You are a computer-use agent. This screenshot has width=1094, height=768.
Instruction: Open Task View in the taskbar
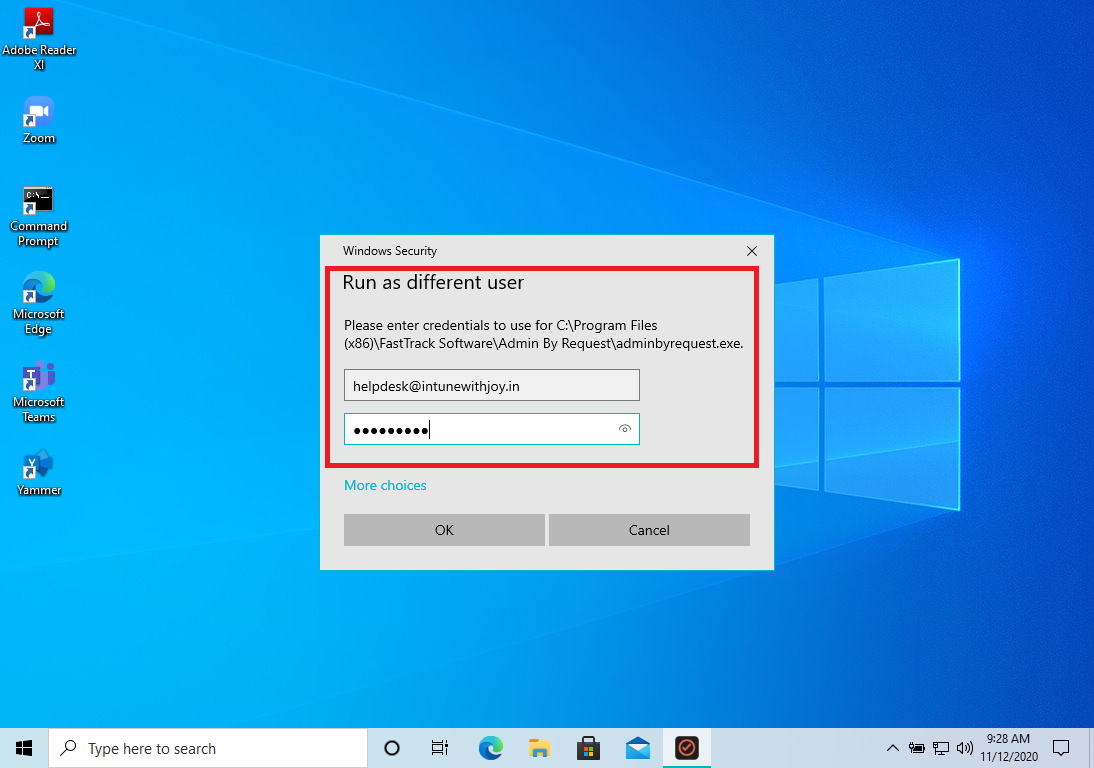coord(440,748)
